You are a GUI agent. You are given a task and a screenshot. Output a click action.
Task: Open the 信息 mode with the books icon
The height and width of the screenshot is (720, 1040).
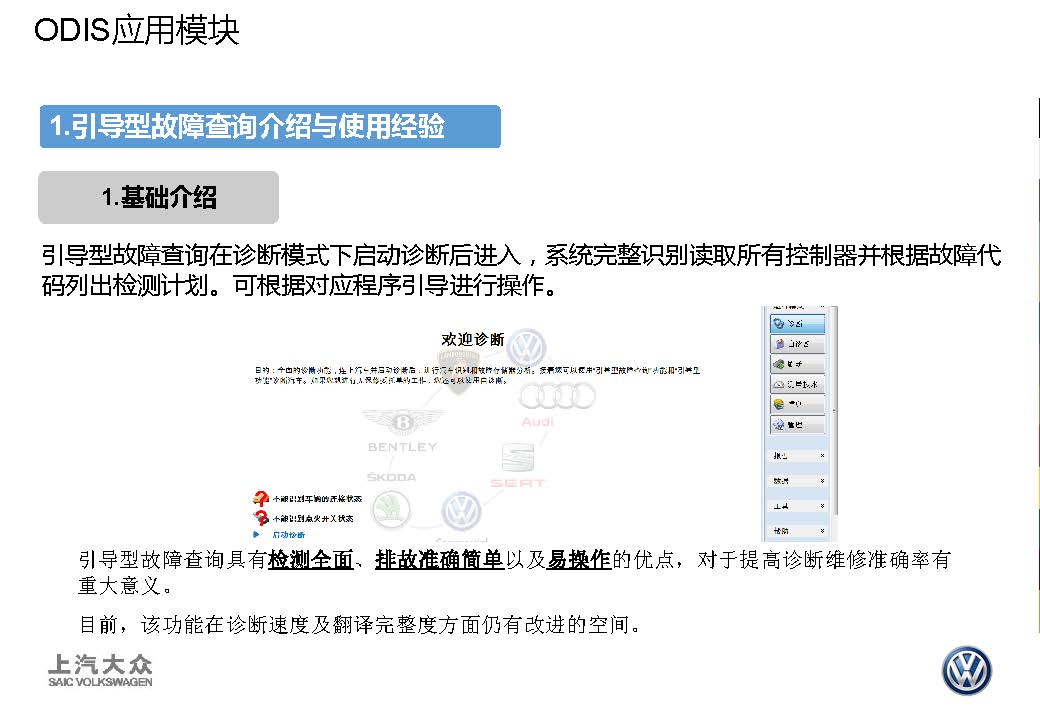797,404
